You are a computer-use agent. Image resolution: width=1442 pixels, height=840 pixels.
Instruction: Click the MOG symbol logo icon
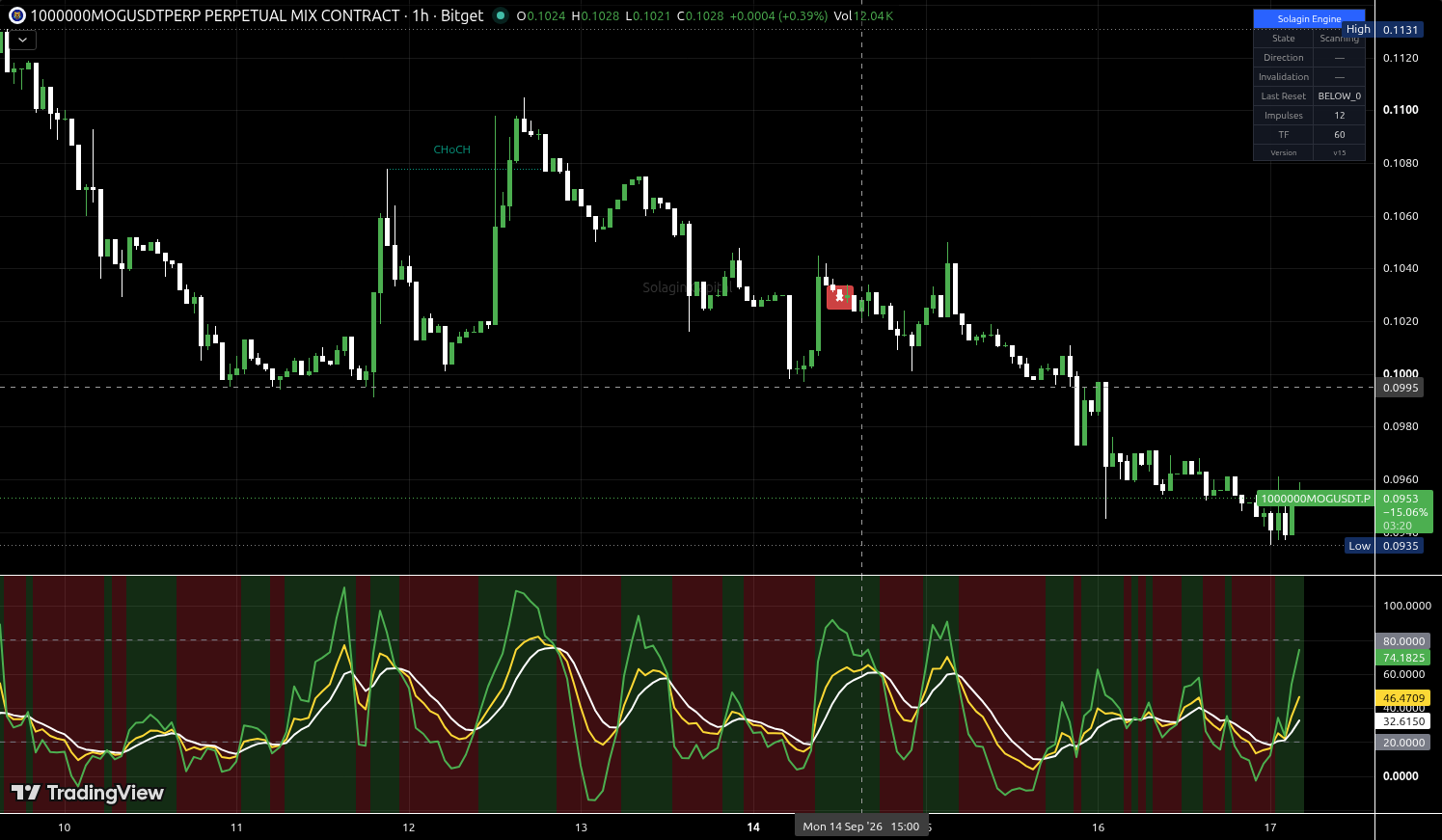(x=16, y=15)
